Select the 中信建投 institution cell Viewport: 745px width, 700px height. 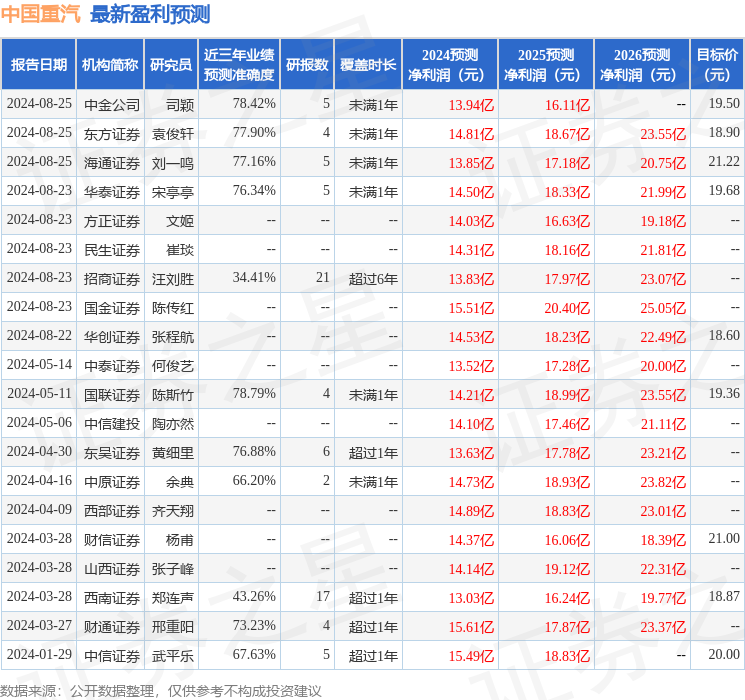(x=112, y=424)
